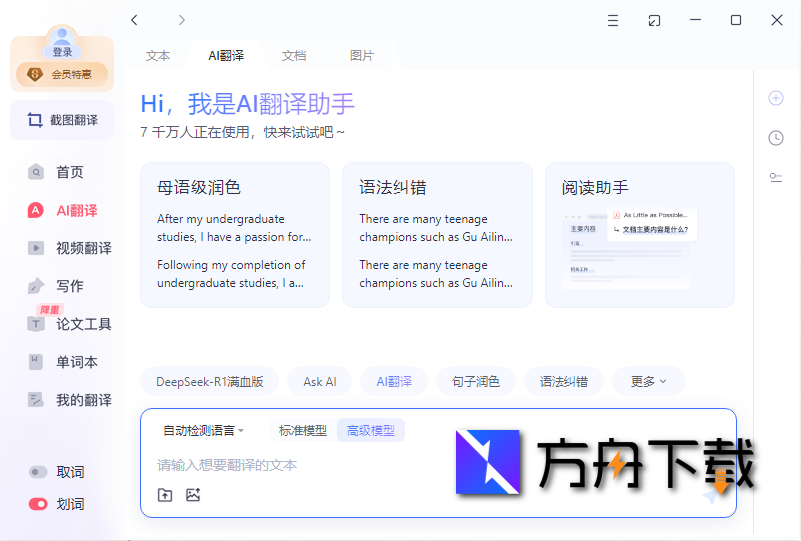Toggle the 划词 switch off

pos(38,504)
